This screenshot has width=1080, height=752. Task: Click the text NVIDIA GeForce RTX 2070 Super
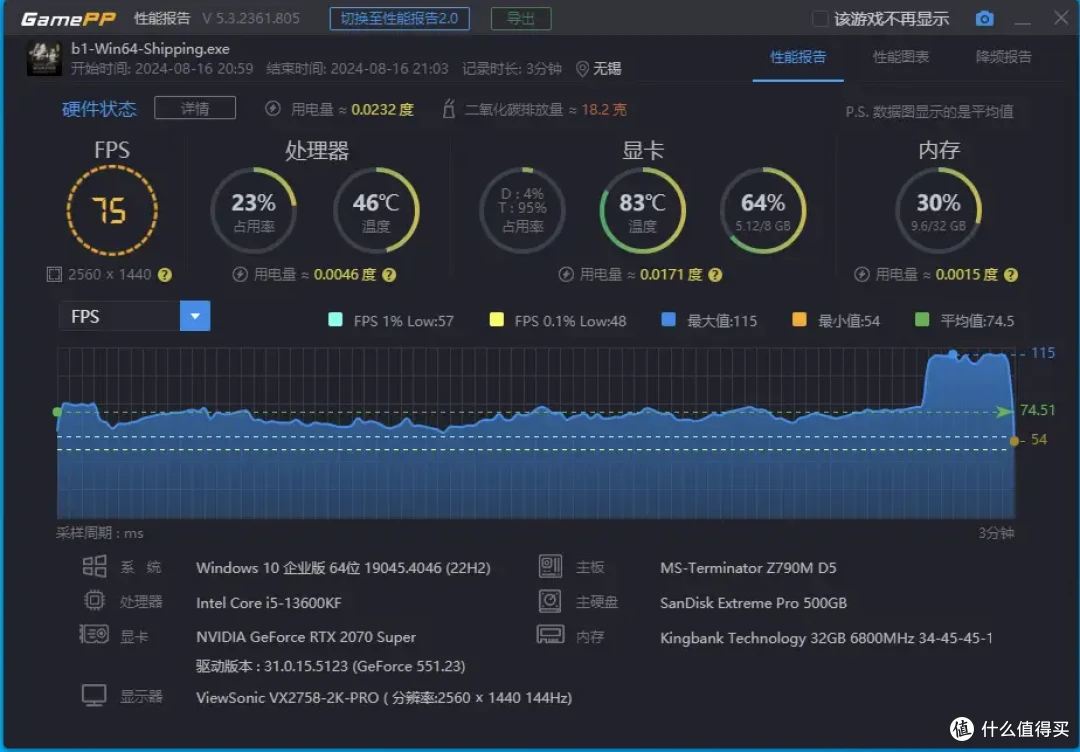[x=306, y=637]
